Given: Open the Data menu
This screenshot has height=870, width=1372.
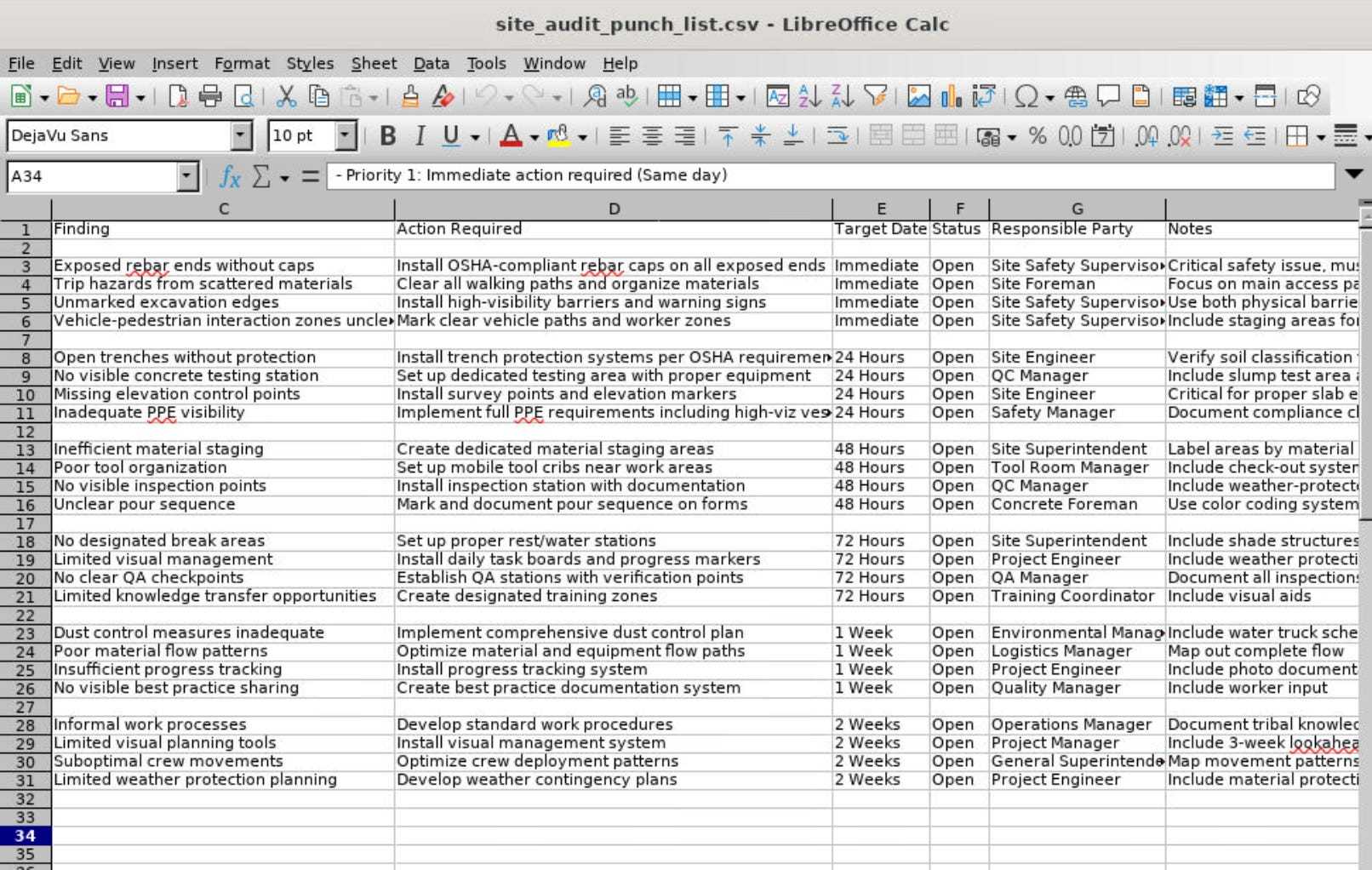Looking at the screenshot, I should click(x=431, y=63).
